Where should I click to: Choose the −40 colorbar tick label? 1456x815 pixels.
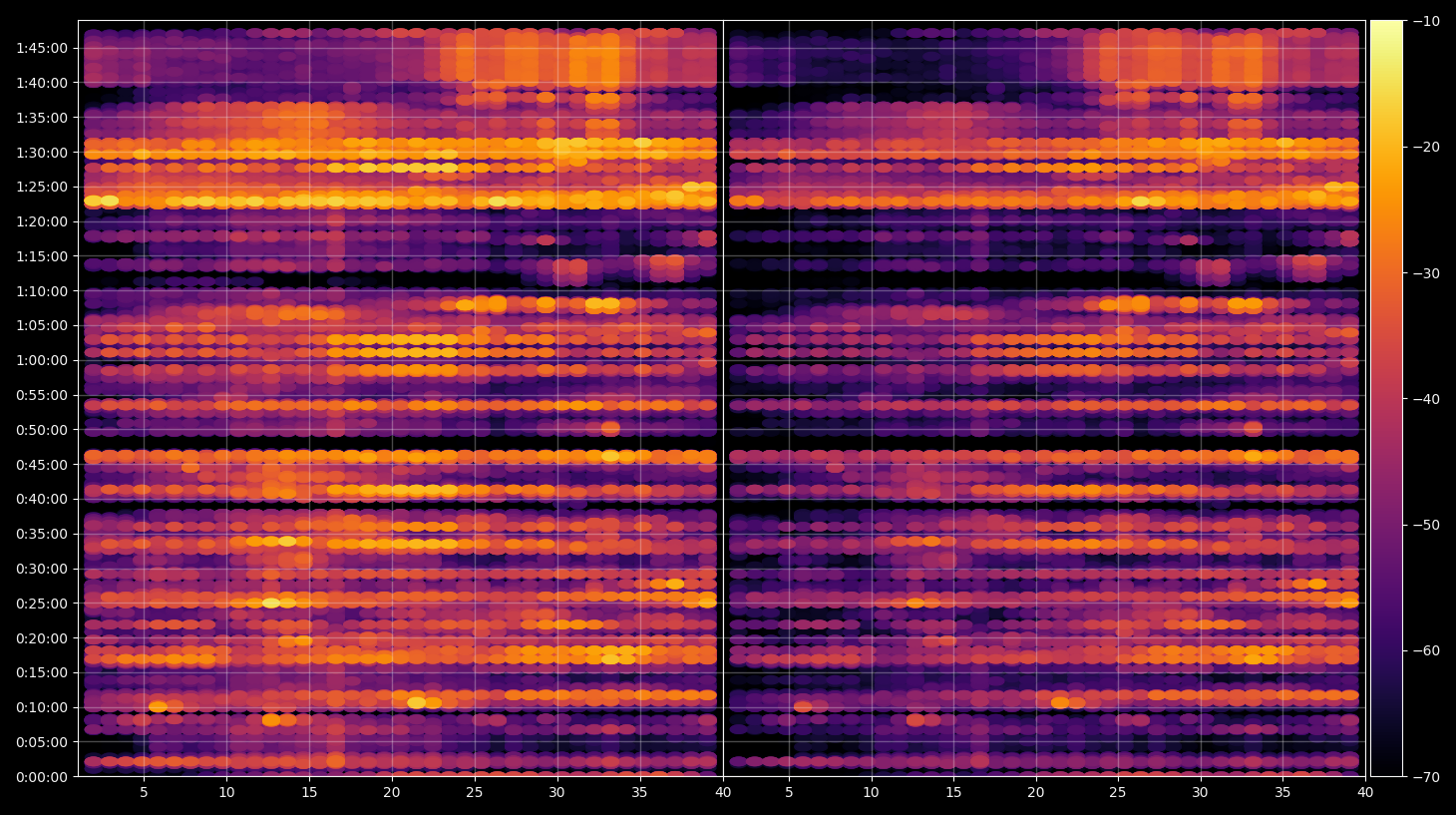1427,399
